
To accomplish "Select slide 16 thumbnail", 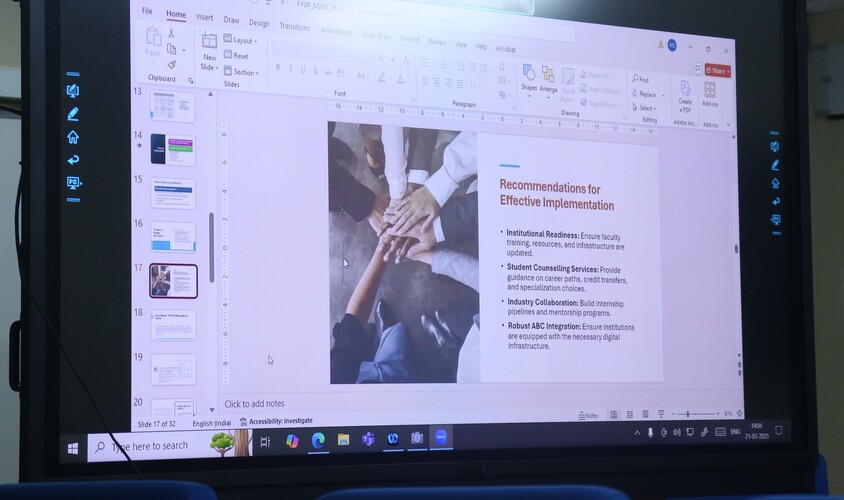I will (173, 237).
